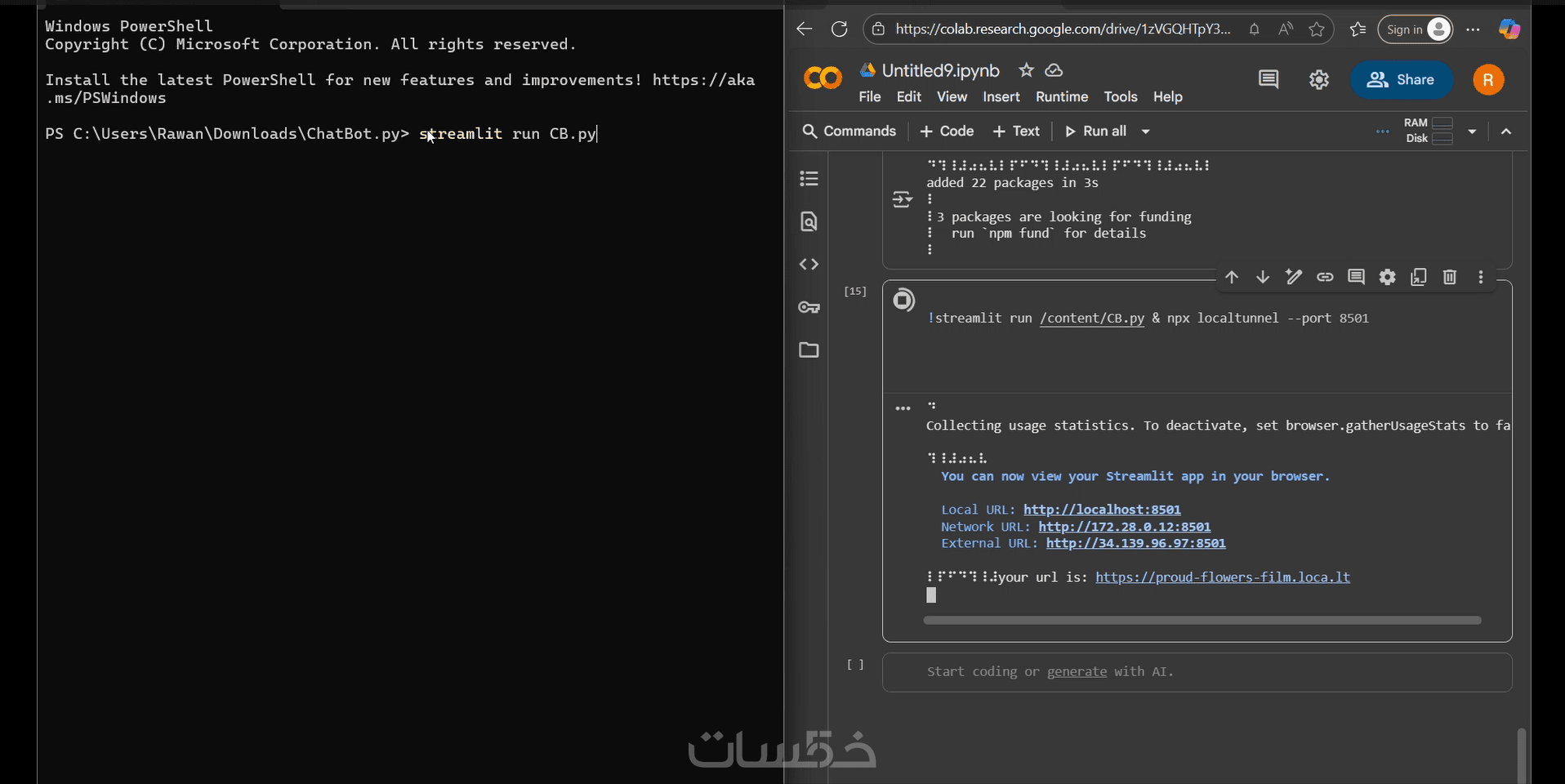Click the Colab CO logo
The height and width of the screenshot is (784, 1565).
click(823, 78)
